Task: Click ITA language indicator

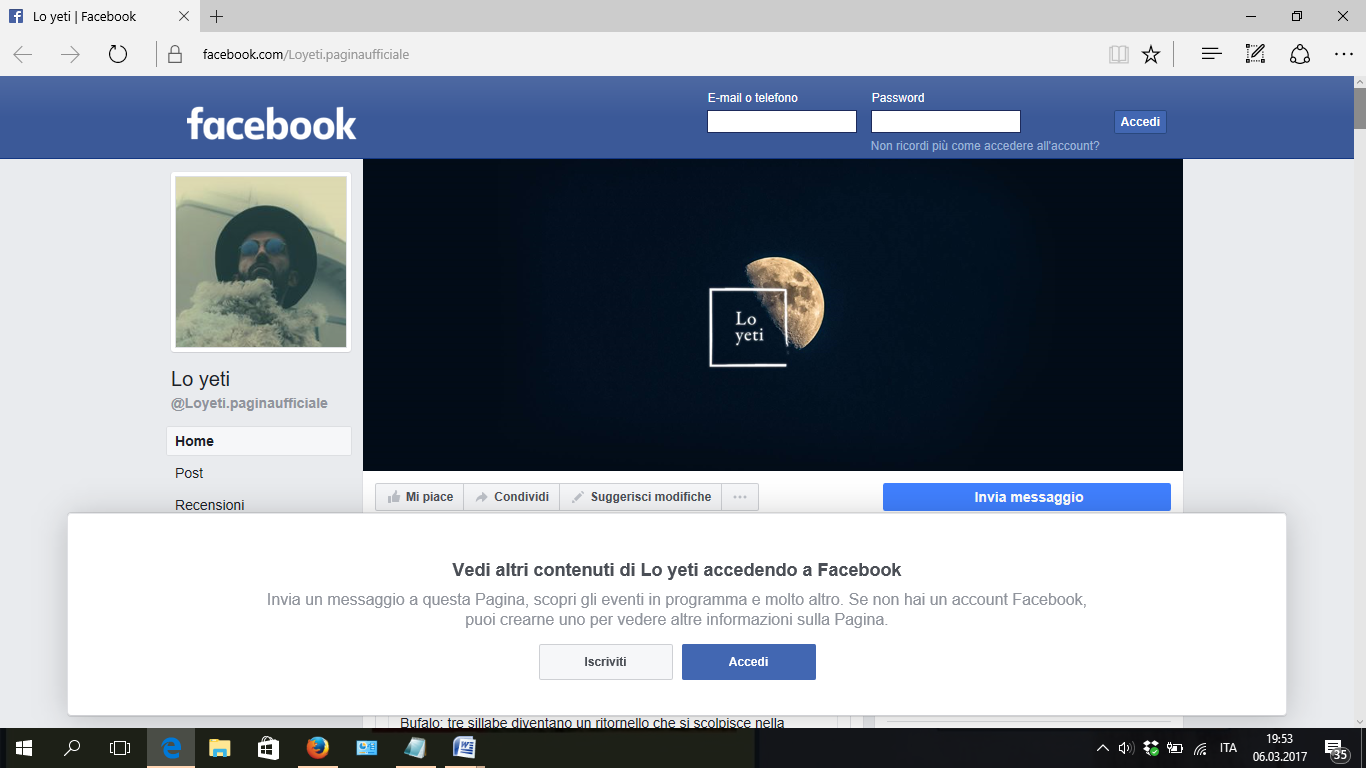Action: (x=1228, y=748)
